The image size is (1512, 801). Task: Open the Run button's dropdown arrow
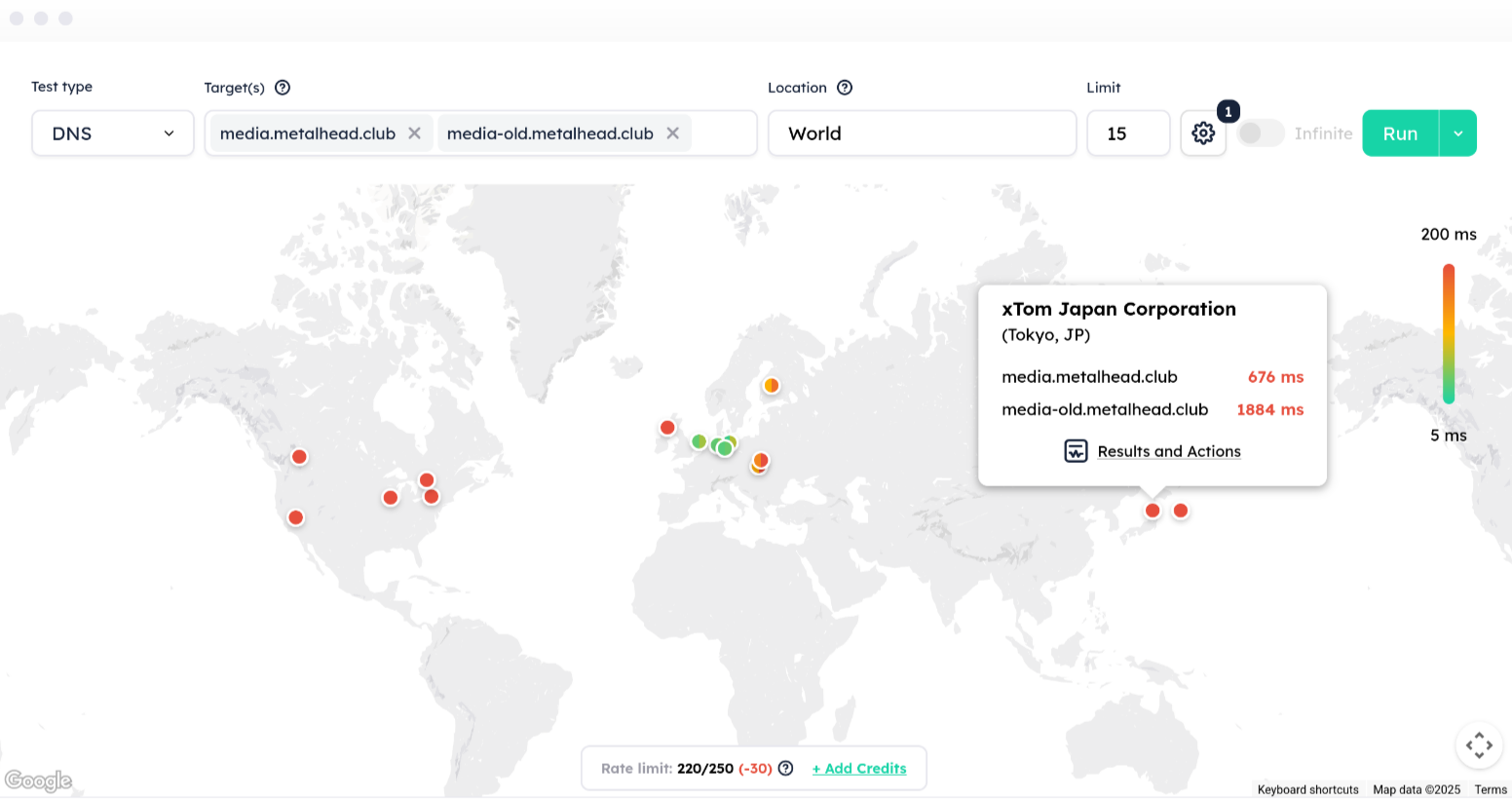(x=1457, y=133)
